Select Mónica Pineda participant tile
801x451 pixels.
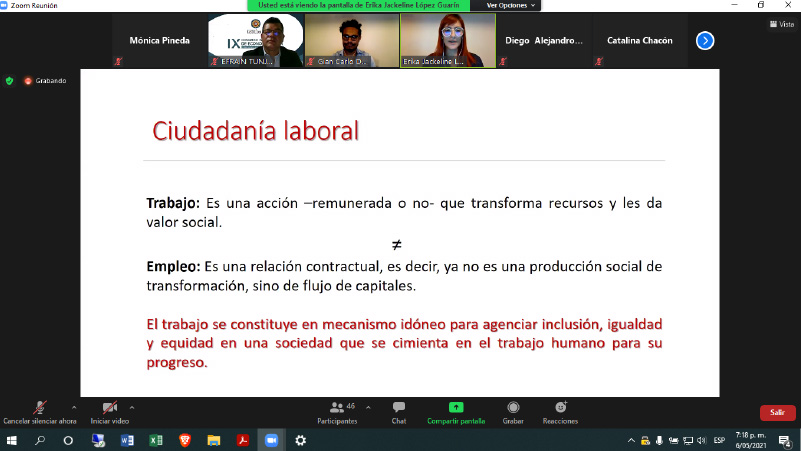pos(159,40)
